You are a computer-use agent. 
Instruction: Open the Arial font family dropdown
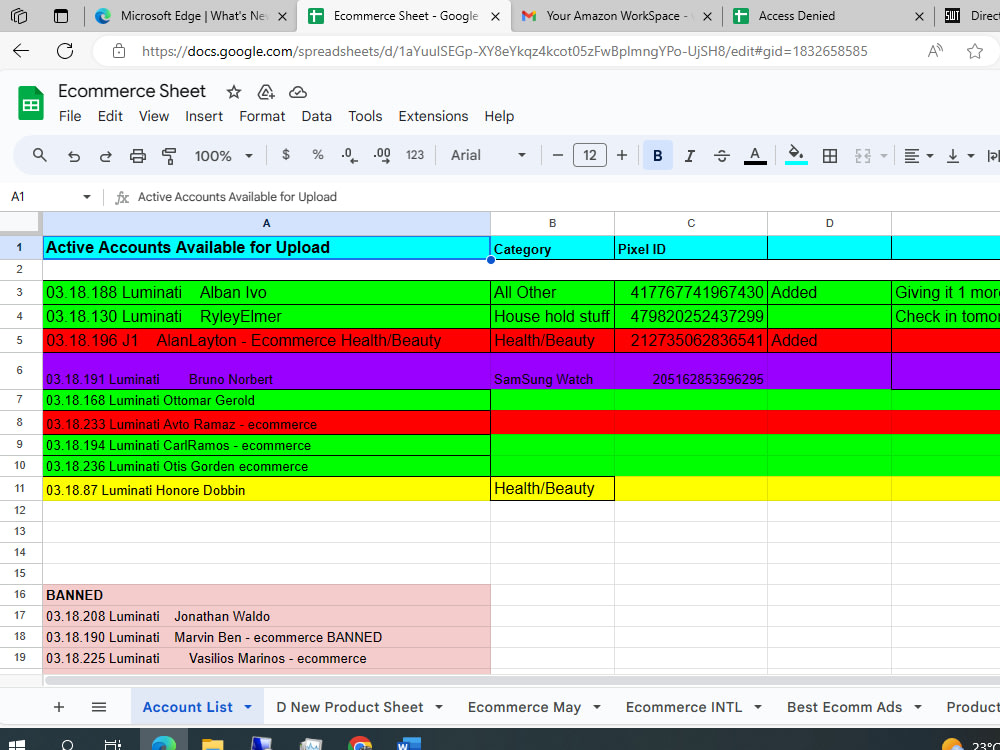pos(489,155)
